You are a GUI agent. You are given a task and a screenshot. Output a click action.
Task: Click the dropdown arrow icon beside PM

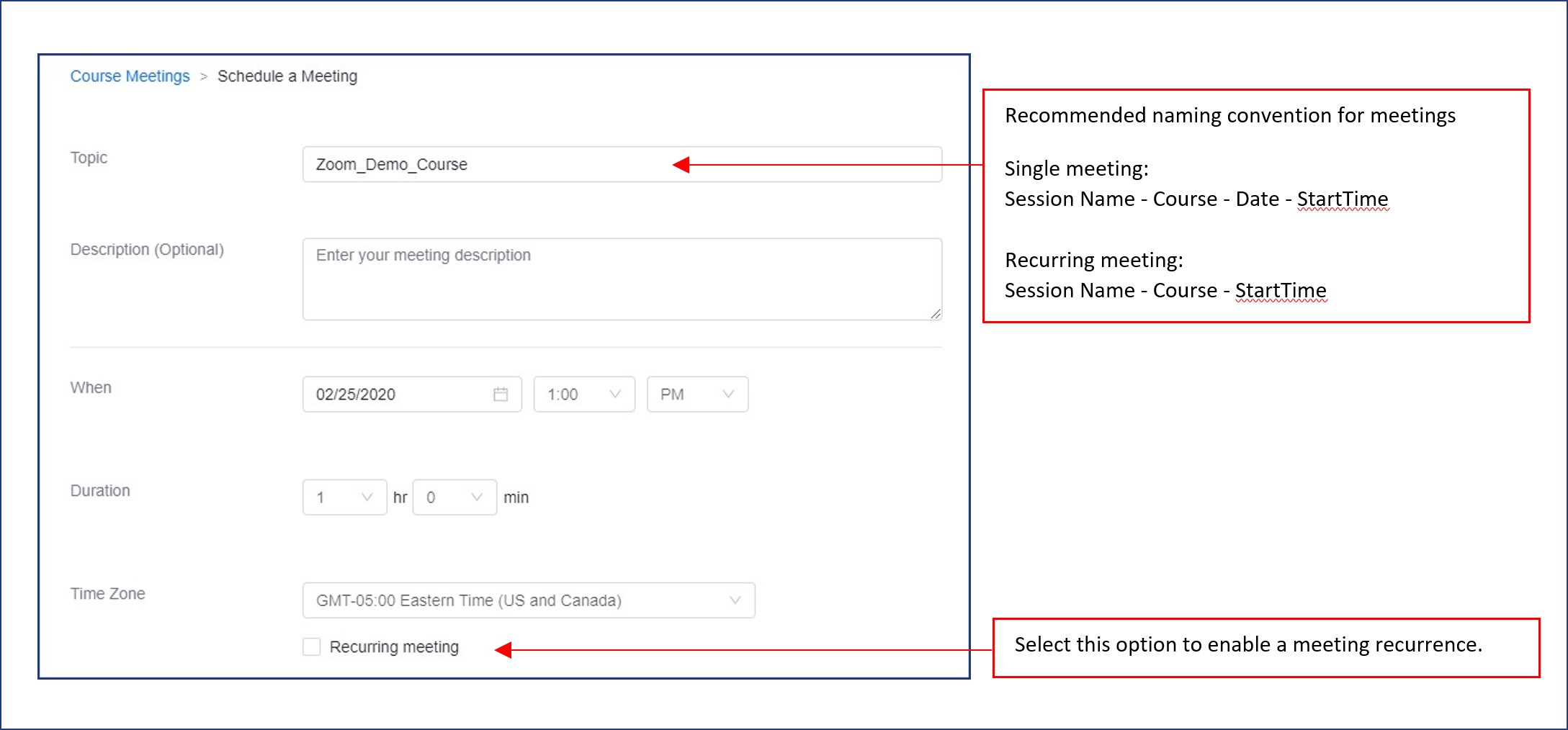(x=727, y=394)
